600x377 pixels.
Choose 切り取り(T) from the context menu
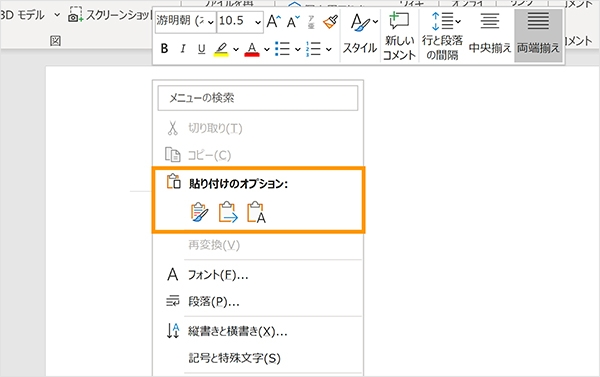[x=258, y=128]
